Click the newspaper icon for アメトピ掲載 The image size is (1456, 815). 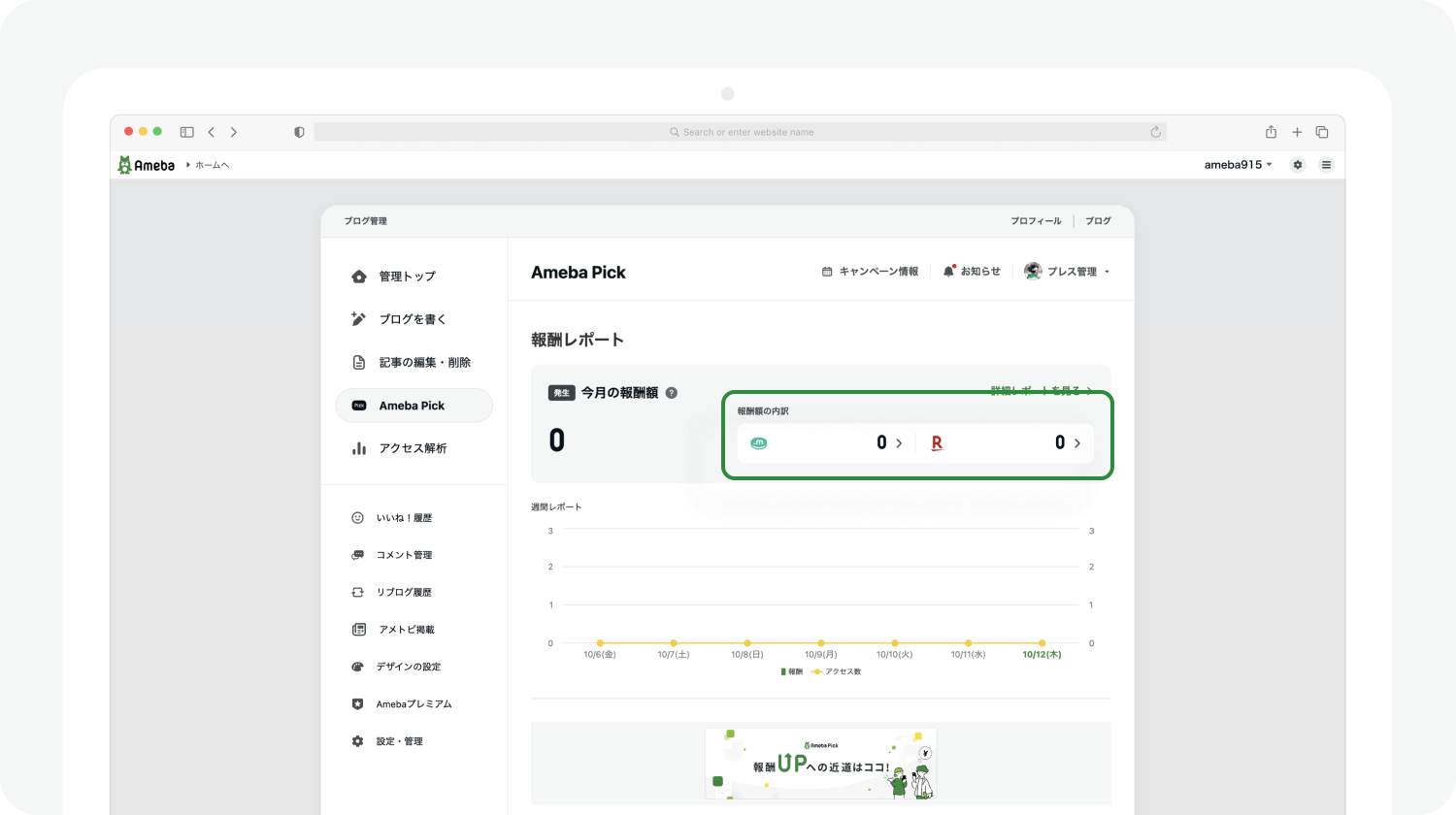[x=357, y=630]
